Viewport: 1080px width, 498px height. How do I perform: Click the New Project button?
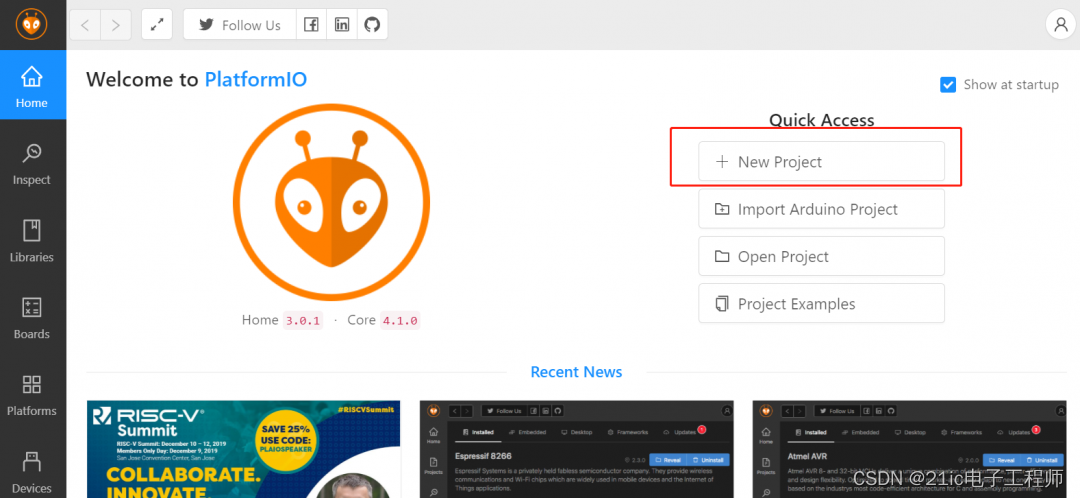coord(821,162)
